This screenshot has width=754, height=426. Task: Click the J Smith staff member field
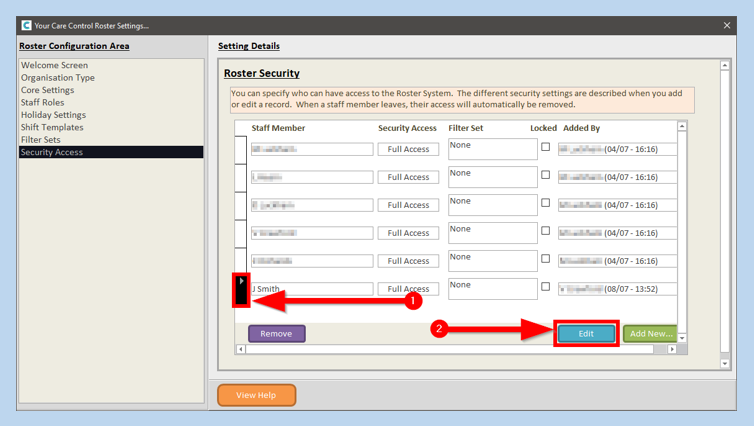312,289
